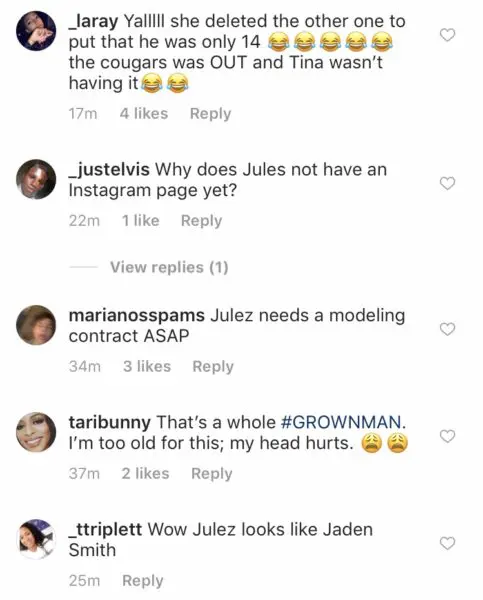
Task: Open taribunny's profile picture
Action: click(x=36, y=432)
